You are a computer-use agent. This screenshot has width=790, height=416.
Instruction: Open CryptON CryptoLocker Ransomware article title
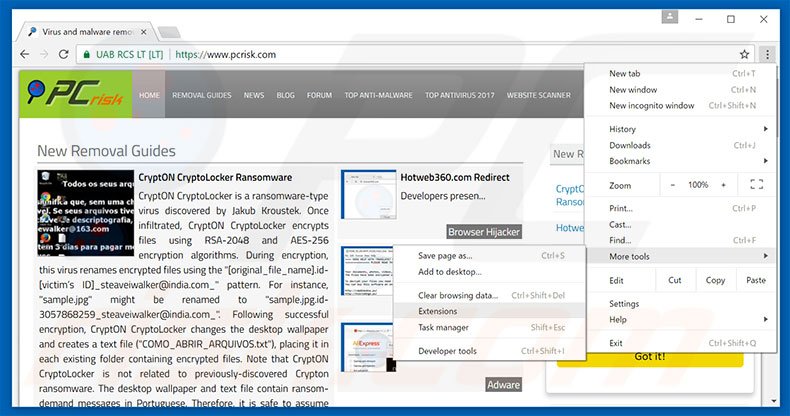click(x=215, y=177)
